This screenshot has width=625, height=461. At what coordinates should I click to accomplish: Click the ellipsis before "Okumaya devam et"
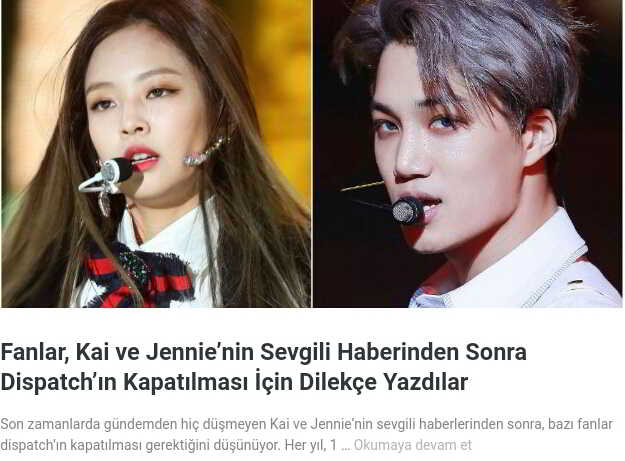click(346, 445)
